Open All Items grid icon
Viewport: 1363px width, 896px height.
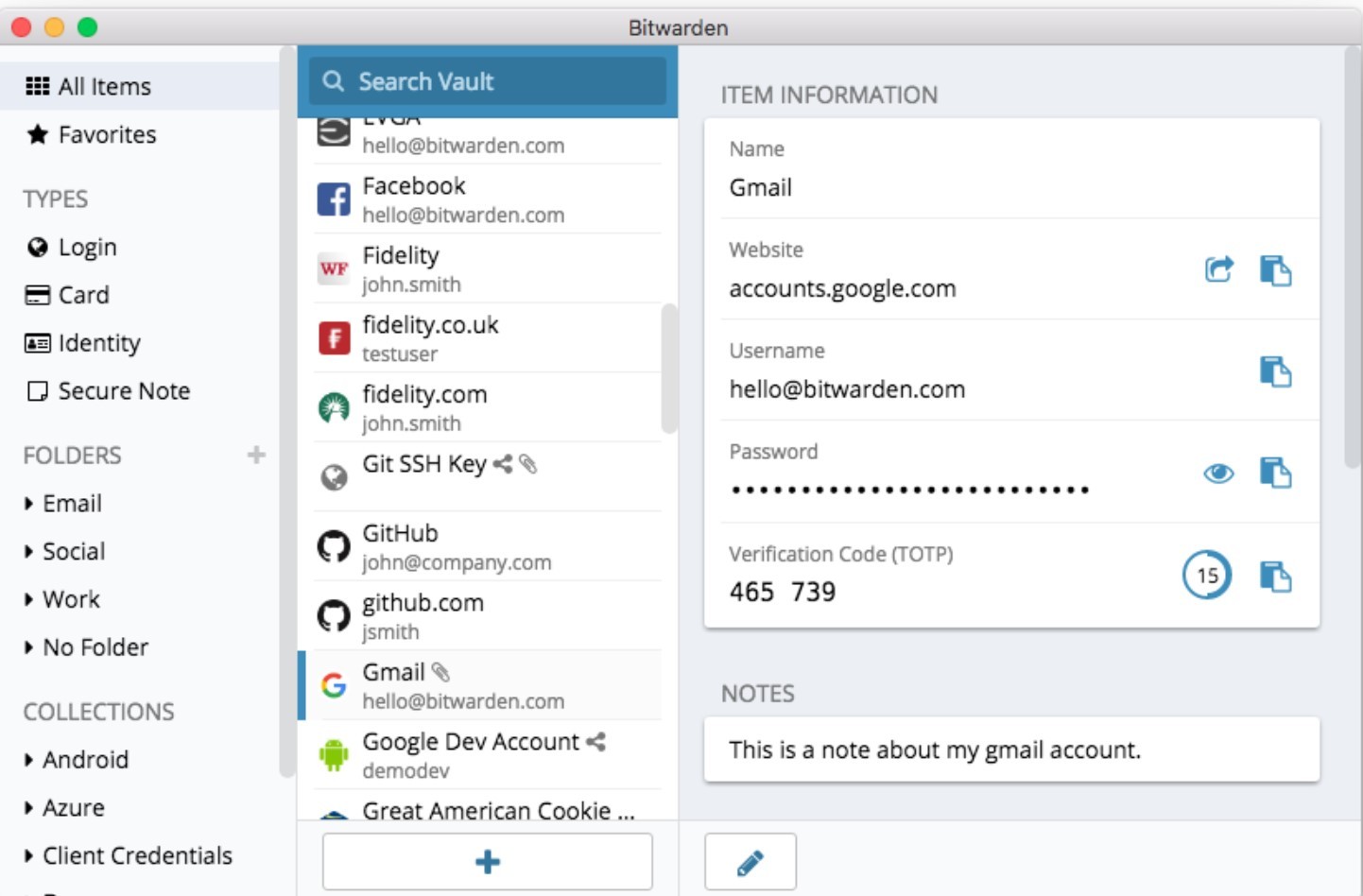pos(38,86)
